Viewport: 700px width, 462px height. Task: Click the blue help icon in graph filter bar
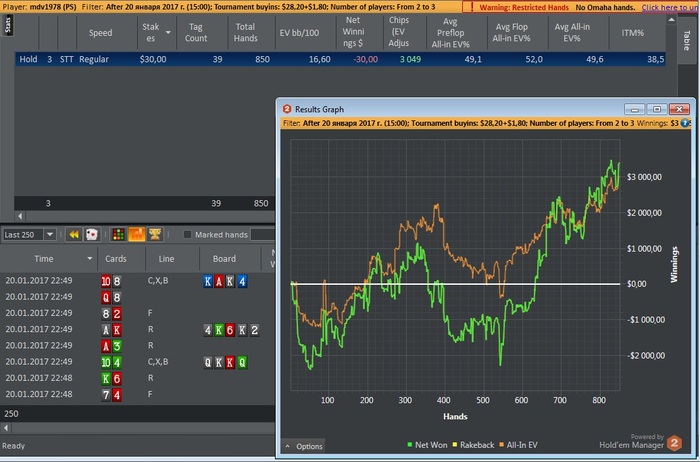point(685,123)
